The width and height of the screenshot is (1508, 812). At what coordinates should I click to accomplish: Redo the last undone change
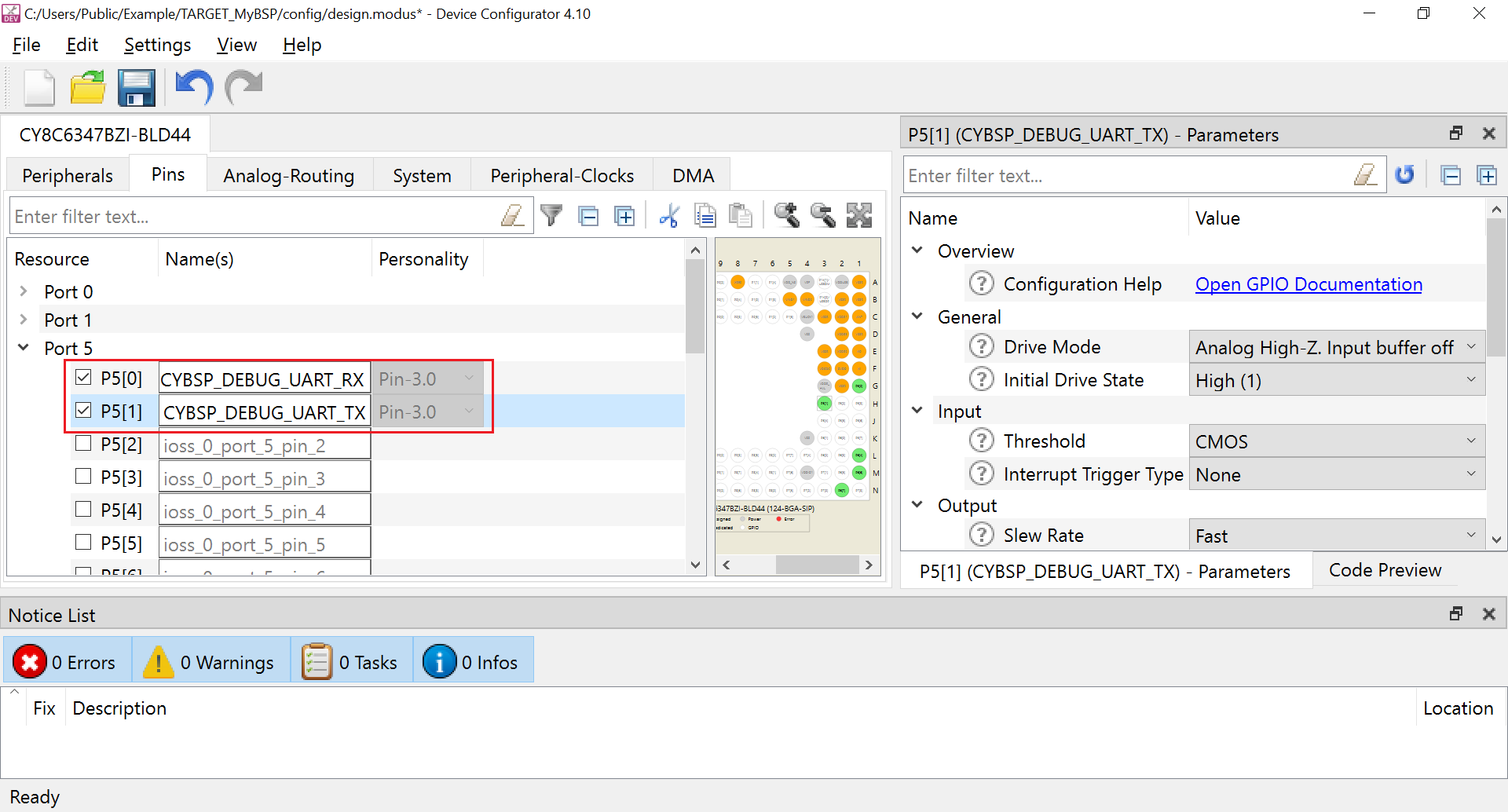tap(243, 87)
